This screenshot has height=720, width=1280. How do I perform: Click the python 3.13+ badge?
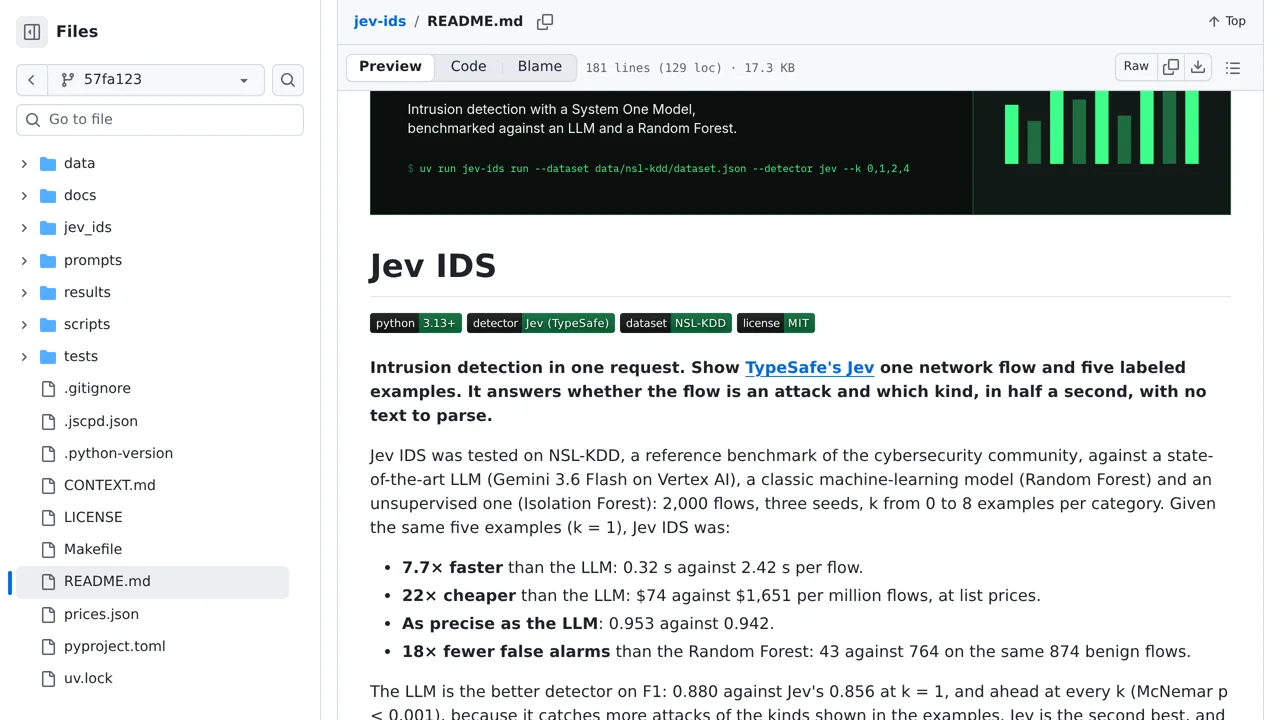click(x=416, y=323)
